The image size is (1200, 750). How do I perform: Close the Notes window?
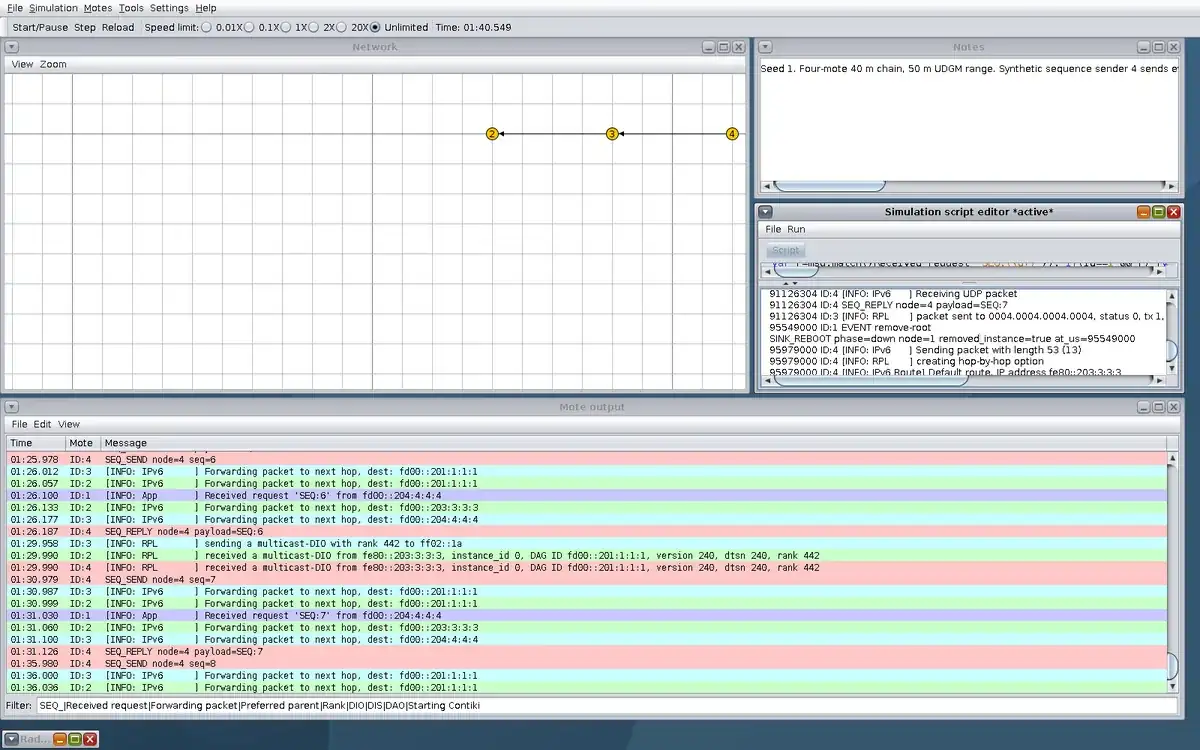click(1174, 47)
